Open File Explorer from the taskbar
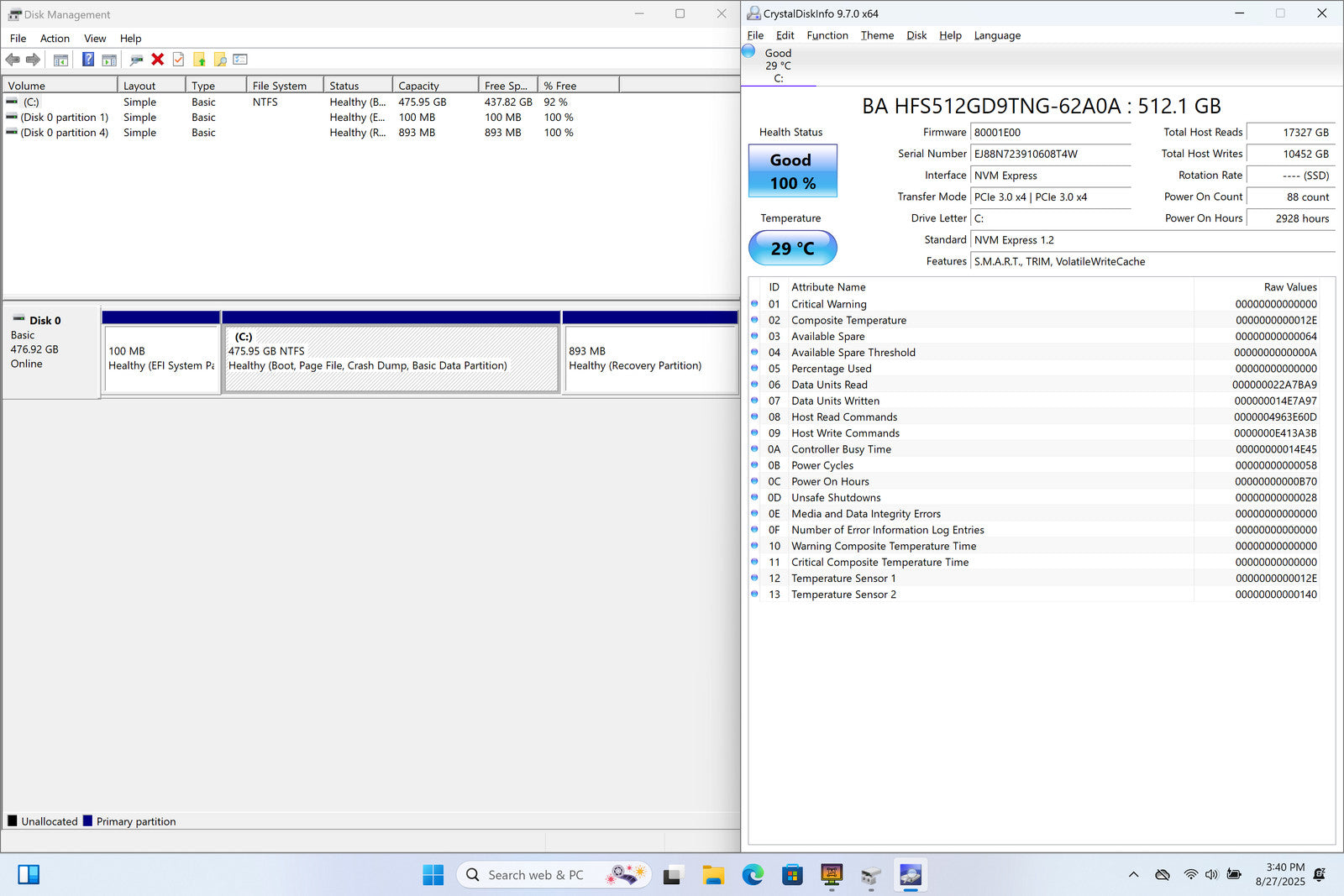1344x896 pixels. (x=713, y=875)
